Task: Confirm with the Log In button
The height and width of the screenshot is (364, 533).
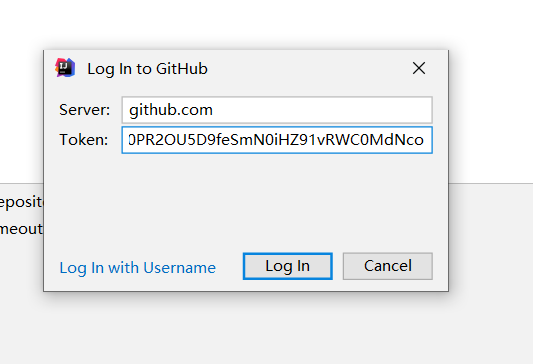Action: pyautogui.click(x=288, y=266)
